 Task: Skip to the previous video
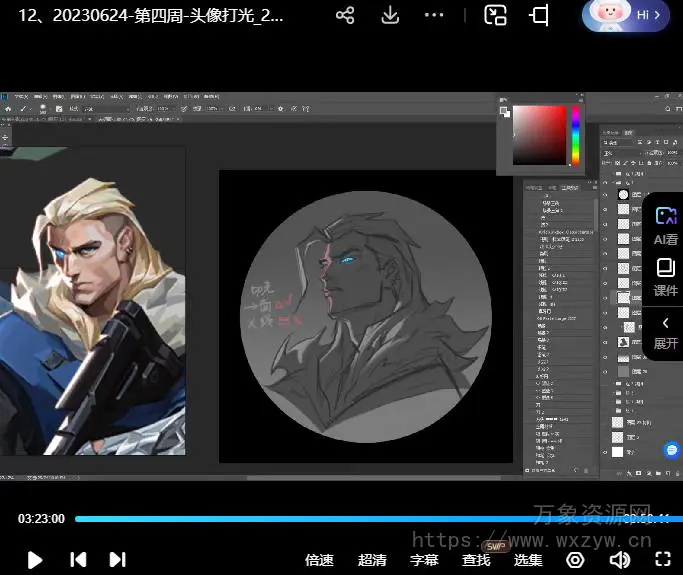(x=78, y=560)
